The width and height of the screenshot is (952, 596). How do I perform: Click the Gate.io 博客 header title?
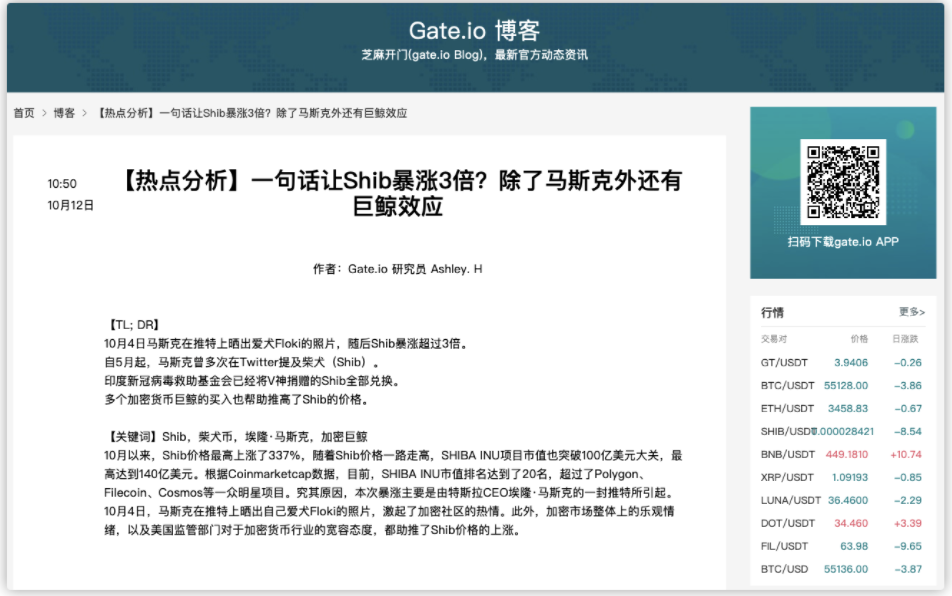[x=474, y=31]
